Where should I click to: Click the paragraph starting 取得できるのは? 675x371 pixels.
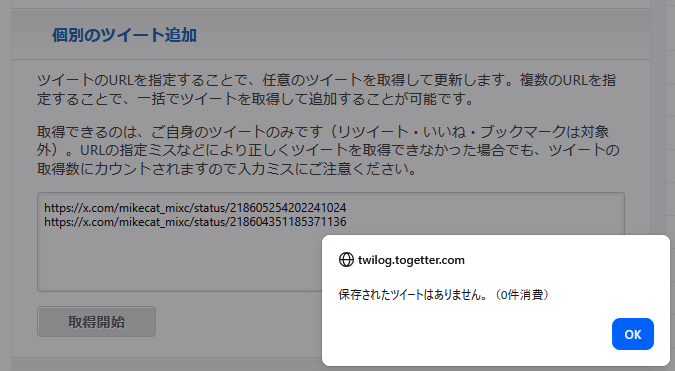click(x=328, y=150)
